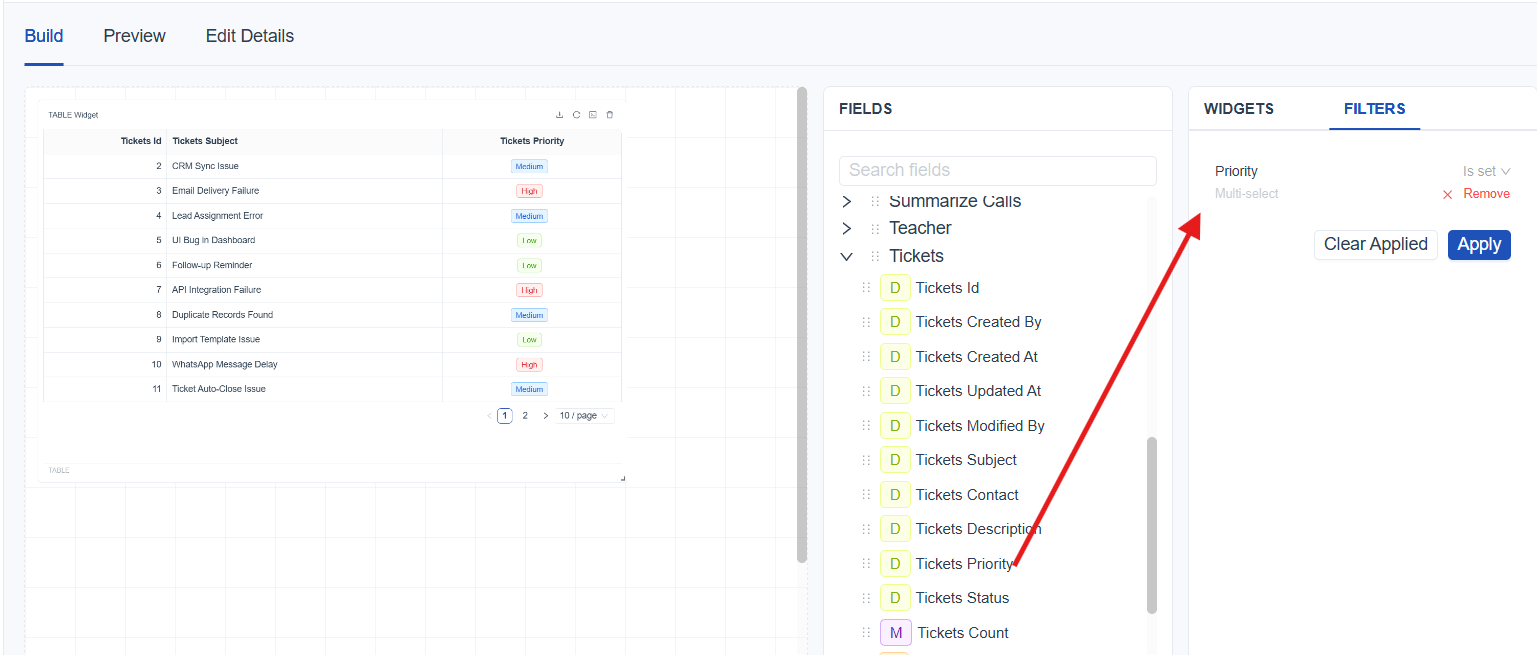
Task: Open the query console icon on the table widget
Action: coord(593,115)
